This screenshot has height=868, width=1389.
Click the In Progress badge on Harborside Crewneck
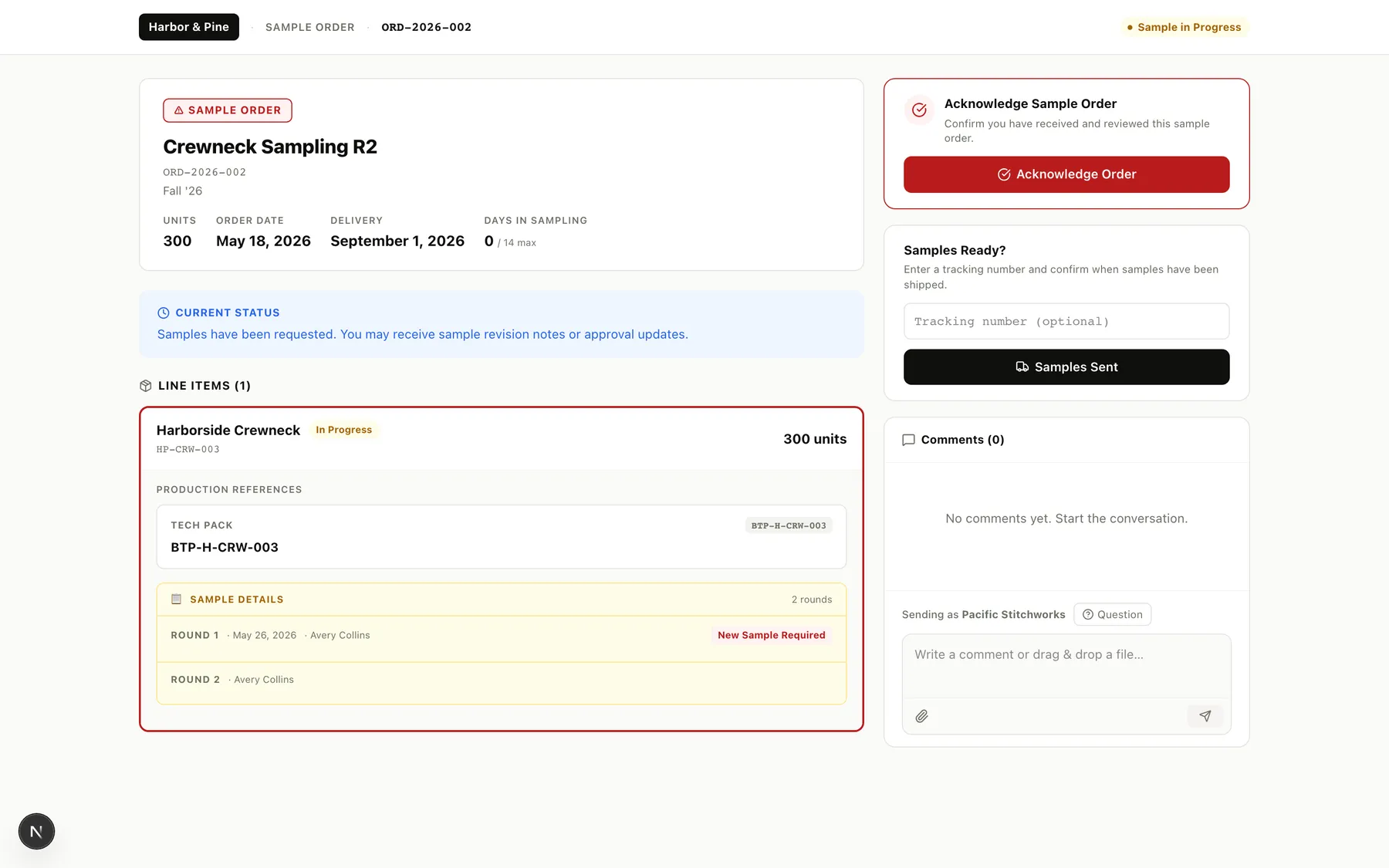click(343, 430)
